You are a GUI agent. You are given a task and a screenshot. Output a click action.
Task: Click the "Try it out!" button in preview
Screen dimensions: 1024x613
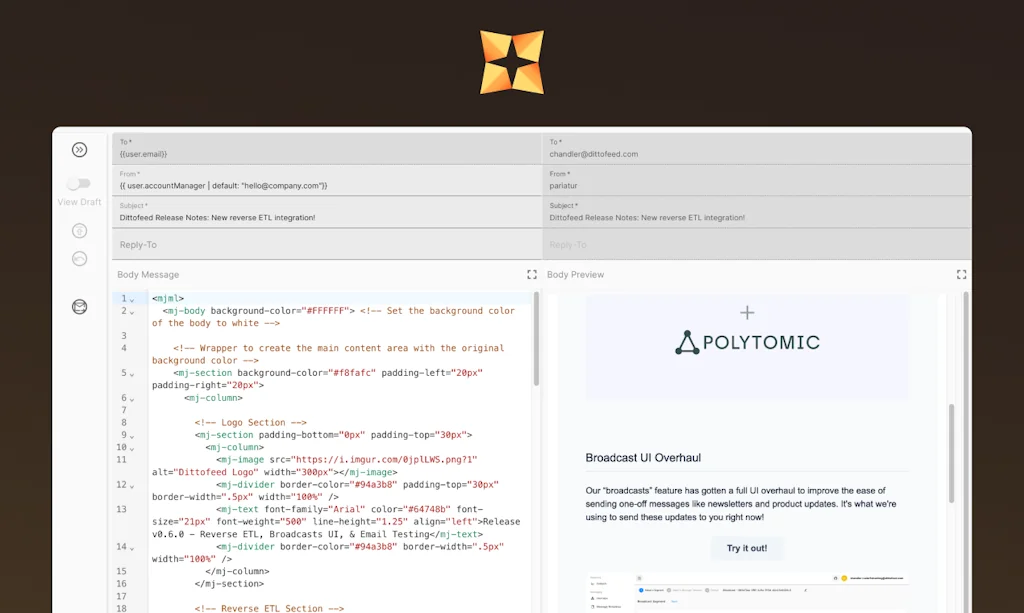click(746, 548)
